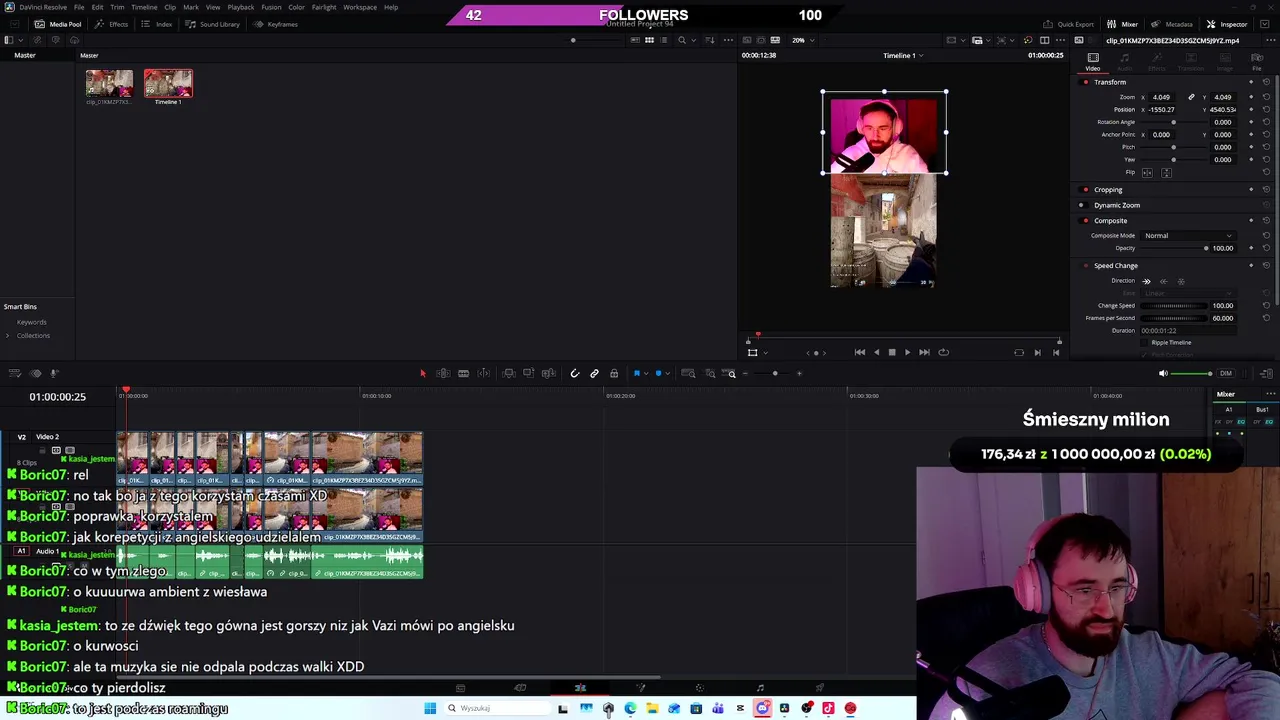
Task: Open the marker color dropdown arrow
Action: pyautogui.click(x=667, y=373)
